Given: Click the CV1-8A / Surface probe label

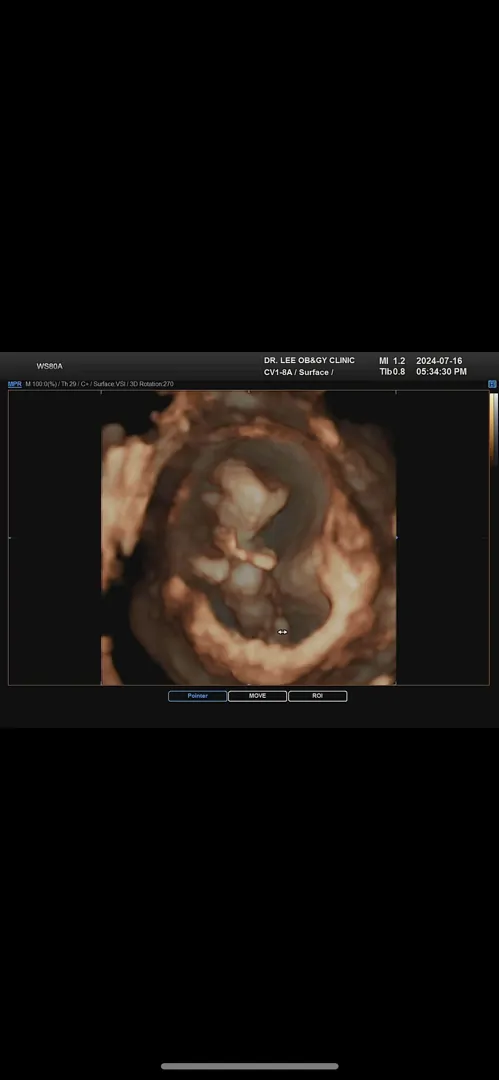Looking at the screenshot, I should (298, 372).
